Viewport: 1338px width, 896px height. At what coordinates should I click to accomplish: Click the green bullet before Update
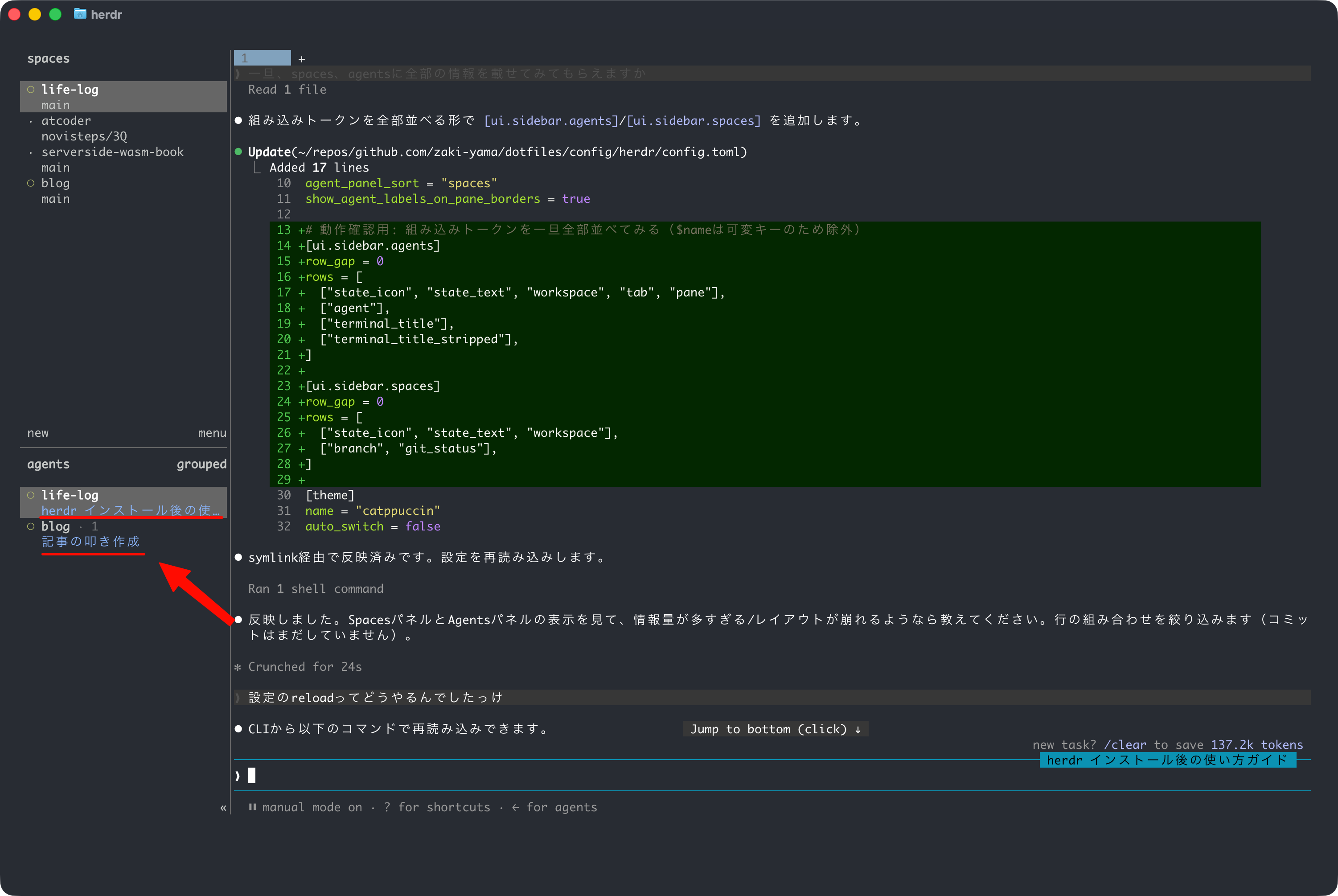tap(238, 152)
